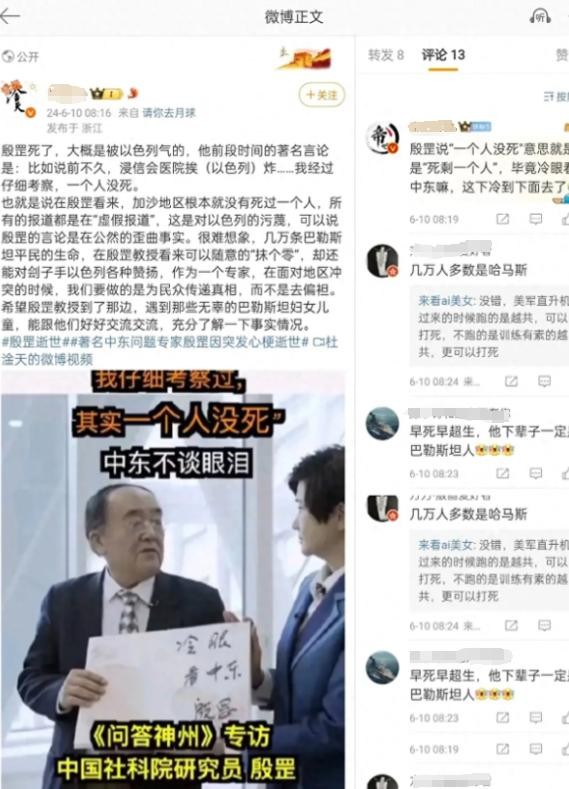This screenshot has width=569, height=789.
Task: Share the first 几万人多数是哈马斯 comment at 08:24
Action: (x=511, y=381)
